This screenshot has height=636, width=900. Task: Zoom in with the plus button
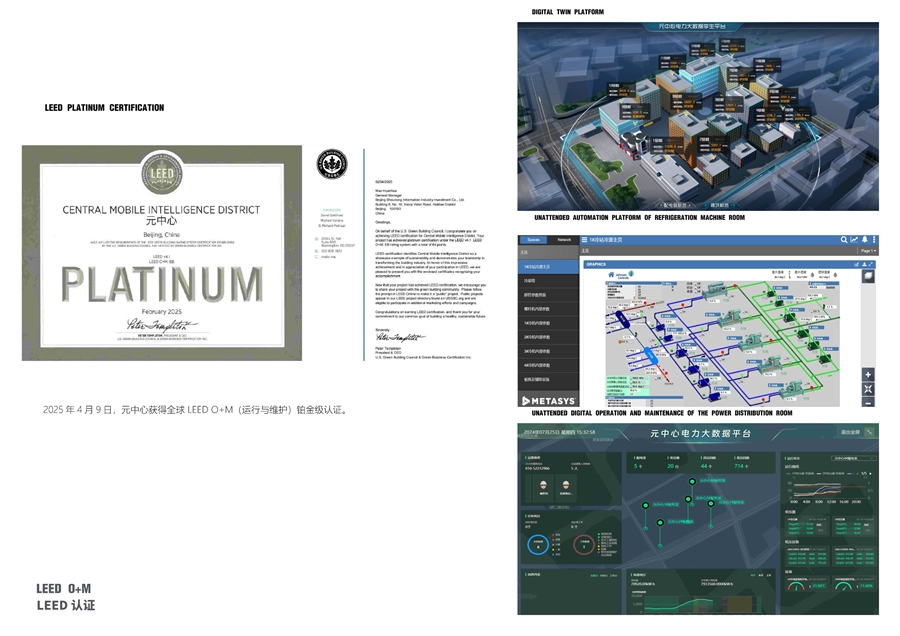pos(868,375)
